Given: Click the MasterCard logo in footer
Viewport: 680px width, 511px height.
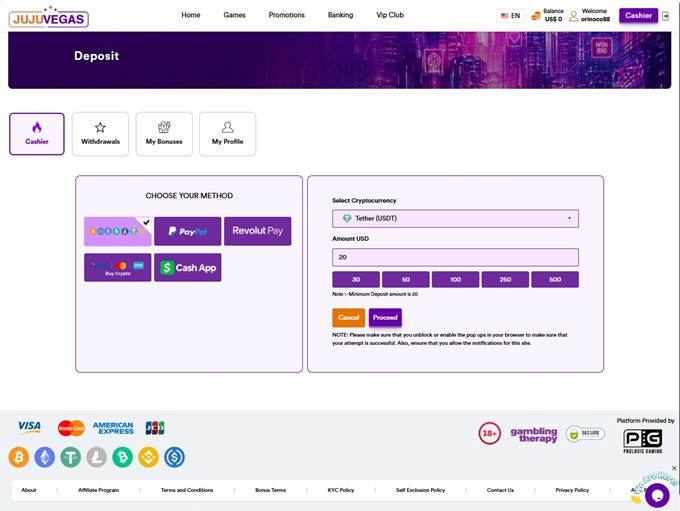Looking at the screenshot, I should point(71,428).
